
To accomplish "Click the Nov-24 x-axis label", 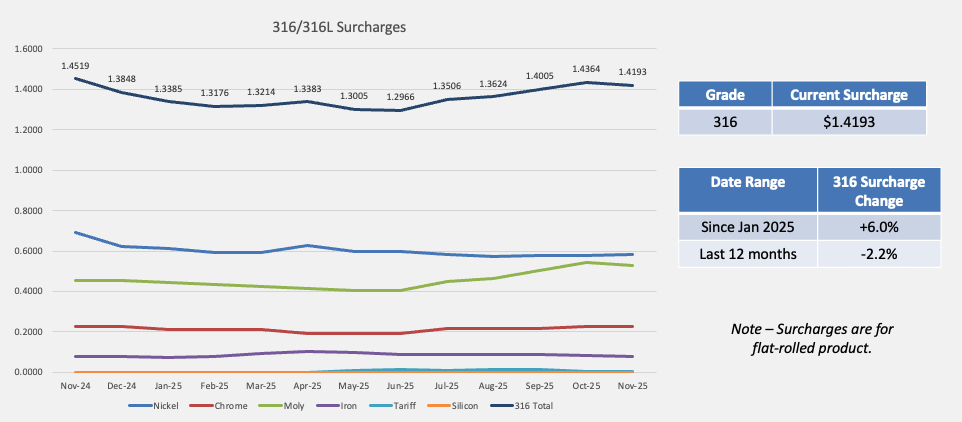I will click(x=75, y=386).
